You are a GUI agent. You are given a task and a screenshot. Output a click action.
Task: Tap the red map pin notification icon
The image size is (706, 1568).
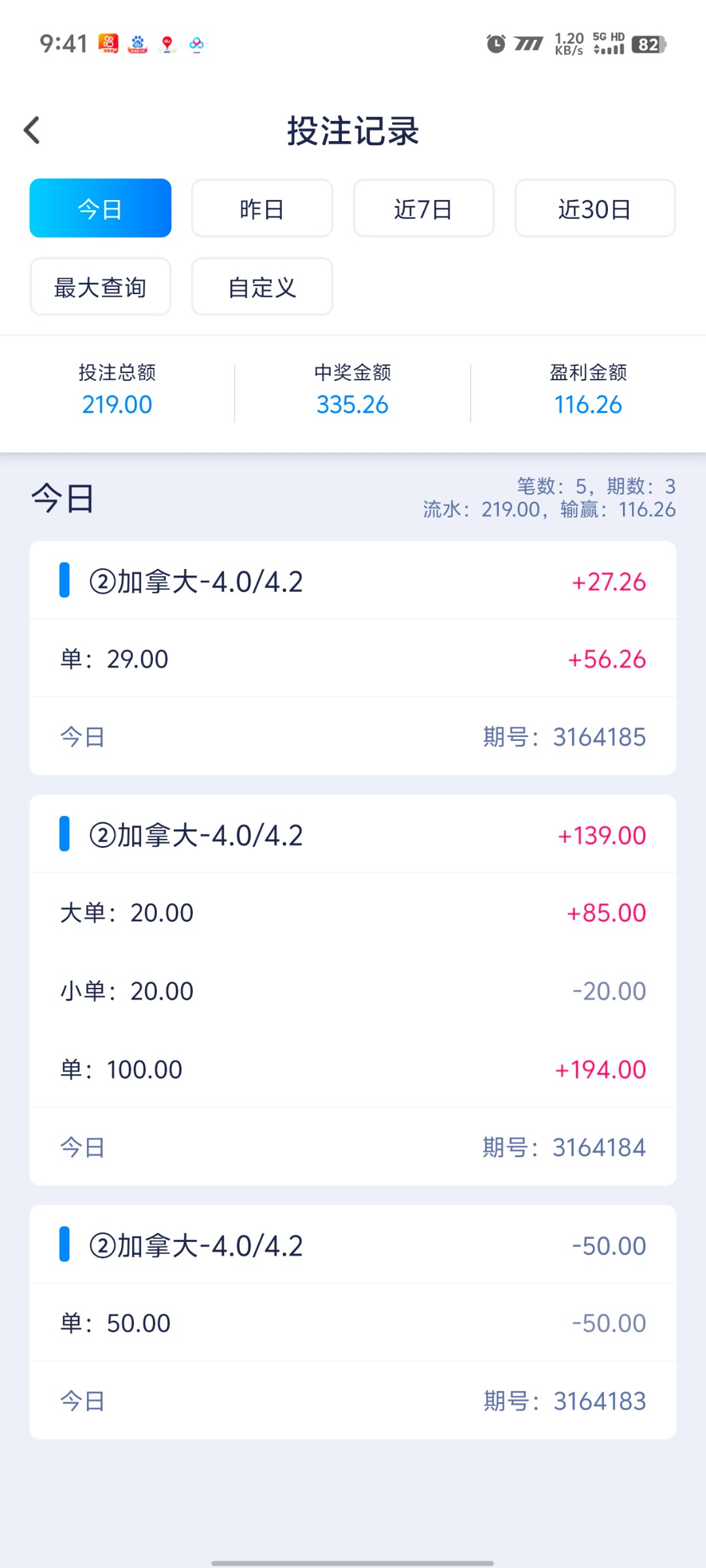click(x=167, y=44)
